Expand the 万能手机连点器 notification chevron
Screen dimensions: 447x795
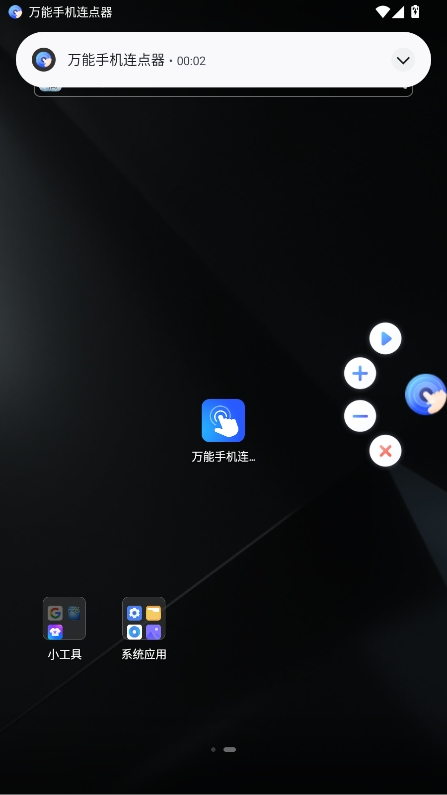pyautogui.click(x=403, y=60)
